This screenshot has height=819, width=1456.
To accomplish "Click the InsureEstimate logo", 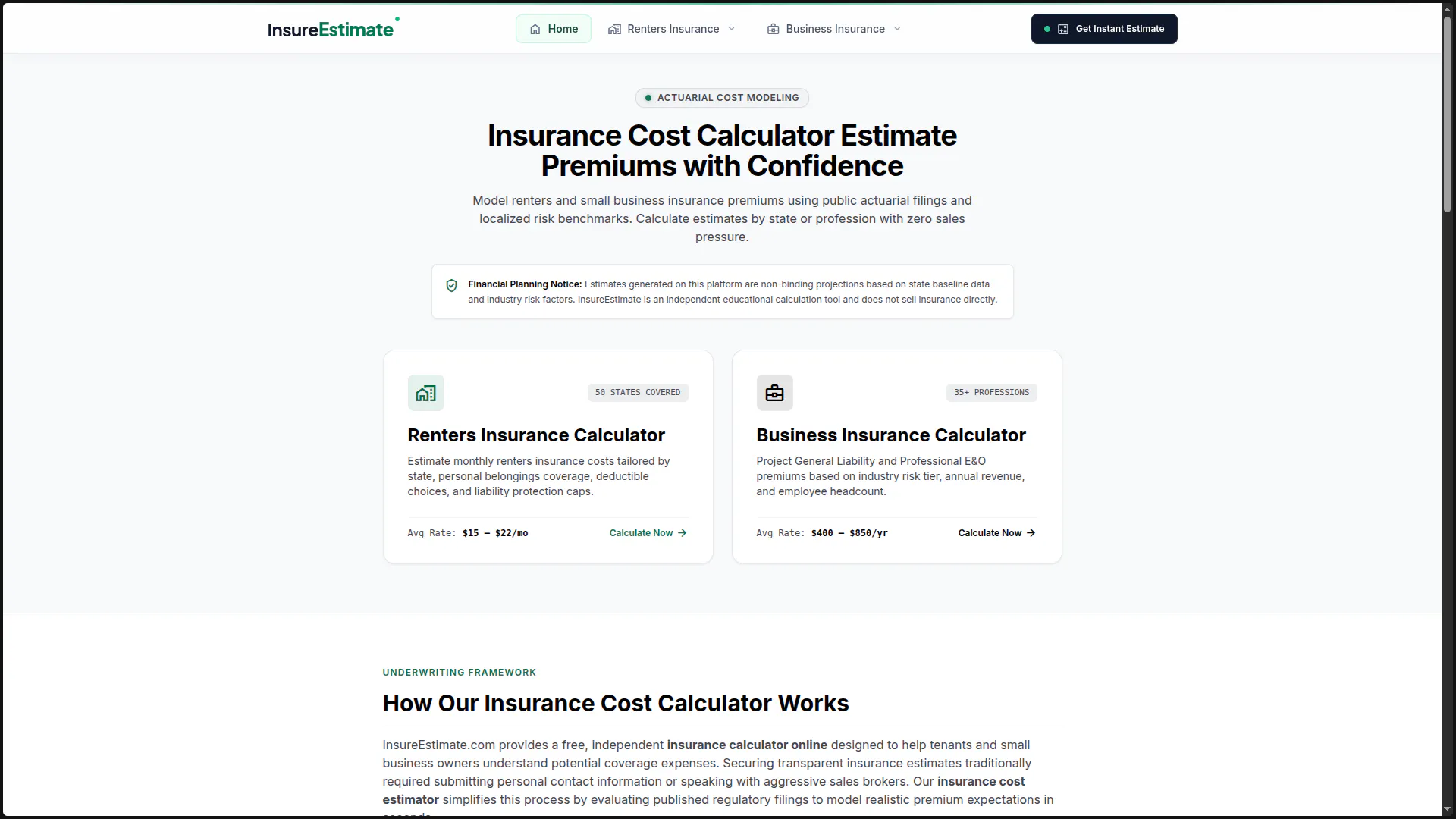I will [x=333, y=29].
